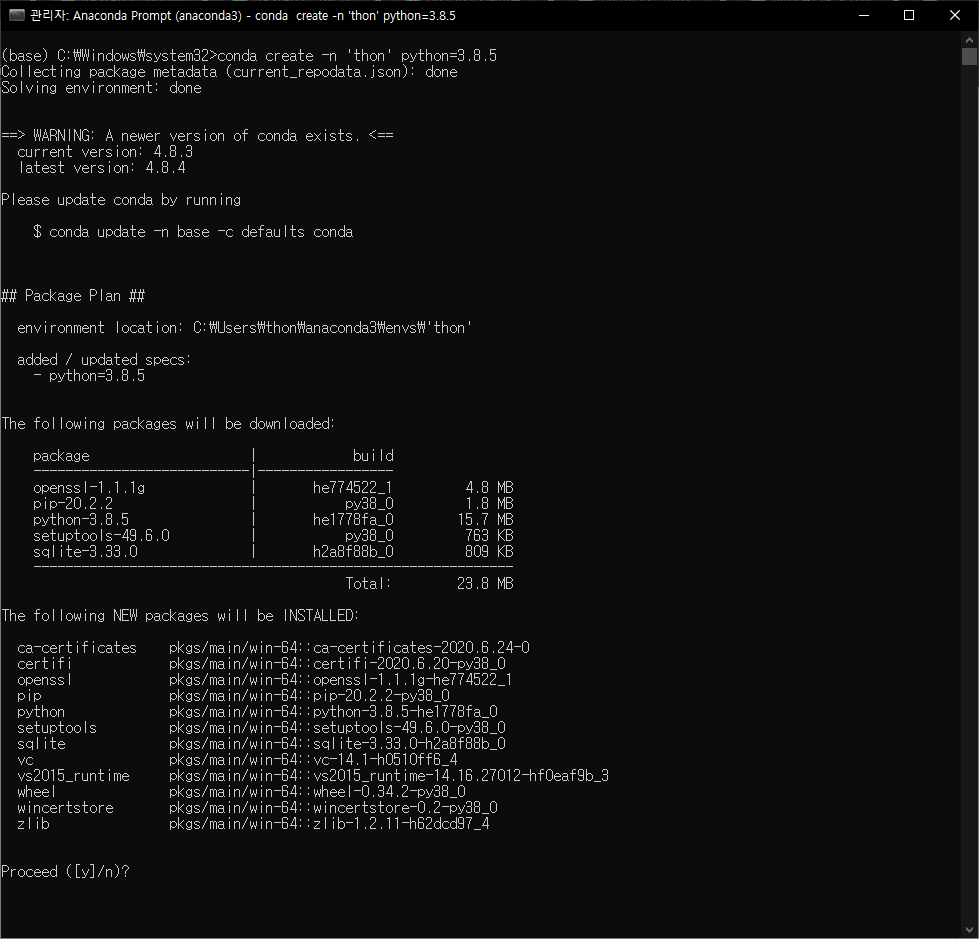Image resolution: width=979 pixels, height=939 pixels.
Task: Click the 'setuptools-49.6.0' download row
Action: [273, 536]
